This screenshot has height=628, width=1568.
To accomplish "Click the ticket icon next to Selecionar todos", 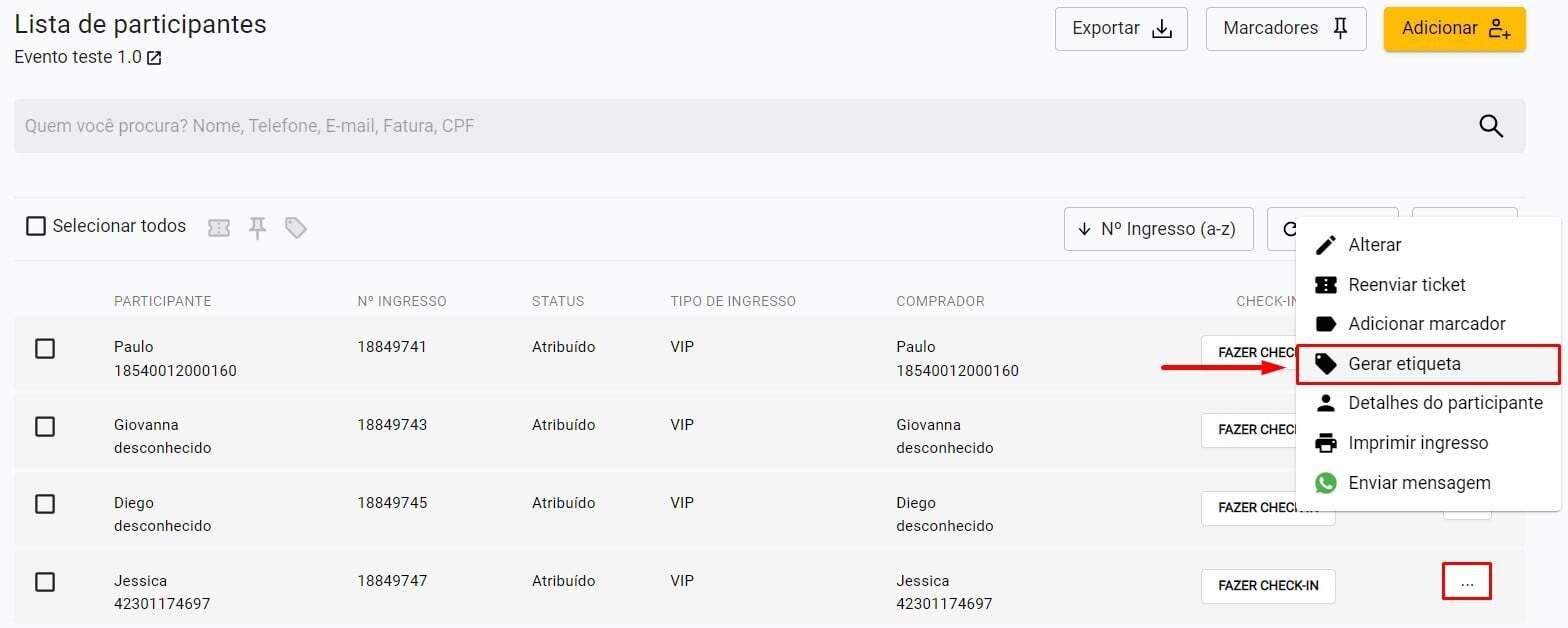I will tap(219, 228).
